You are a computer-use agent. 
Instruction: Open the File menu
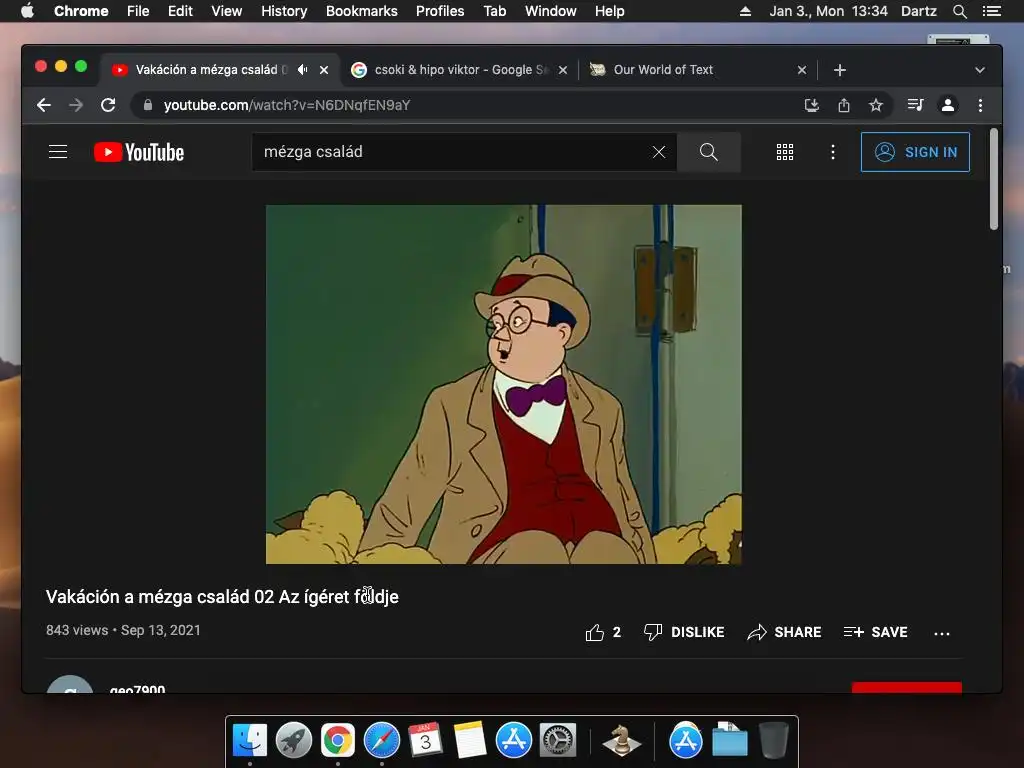[x=138, y=11]
